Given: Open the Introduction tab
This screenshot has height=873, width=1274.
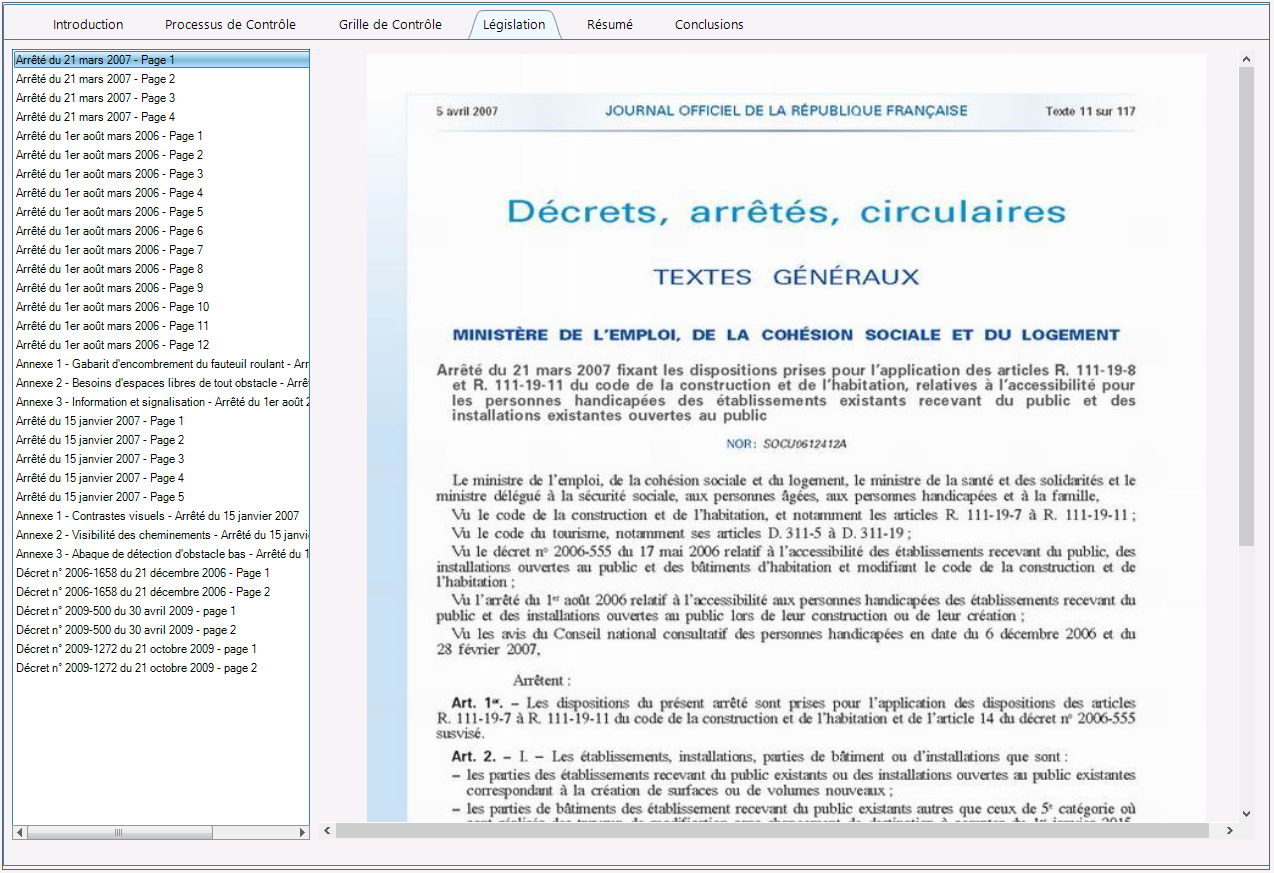Looking at the screenshot, I should tap(88, 24).
